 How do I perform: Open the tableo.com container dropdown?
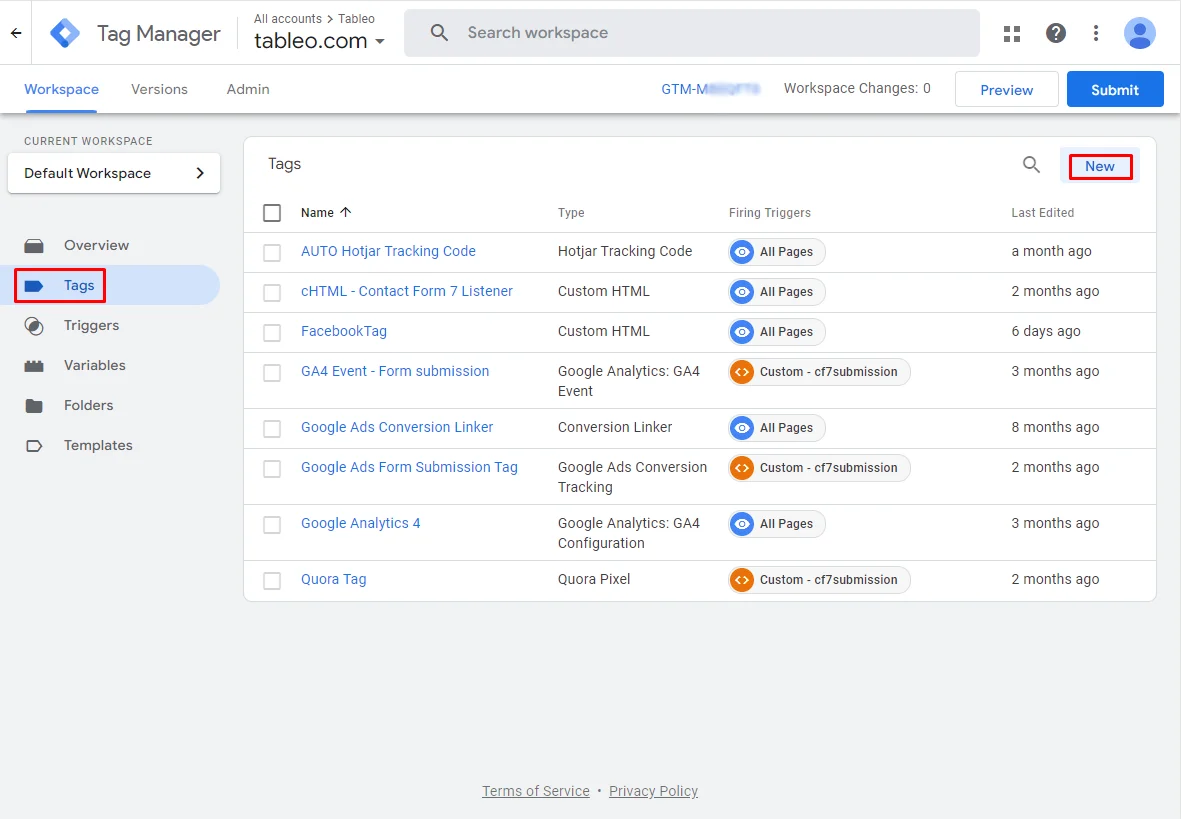coord(319,41)
